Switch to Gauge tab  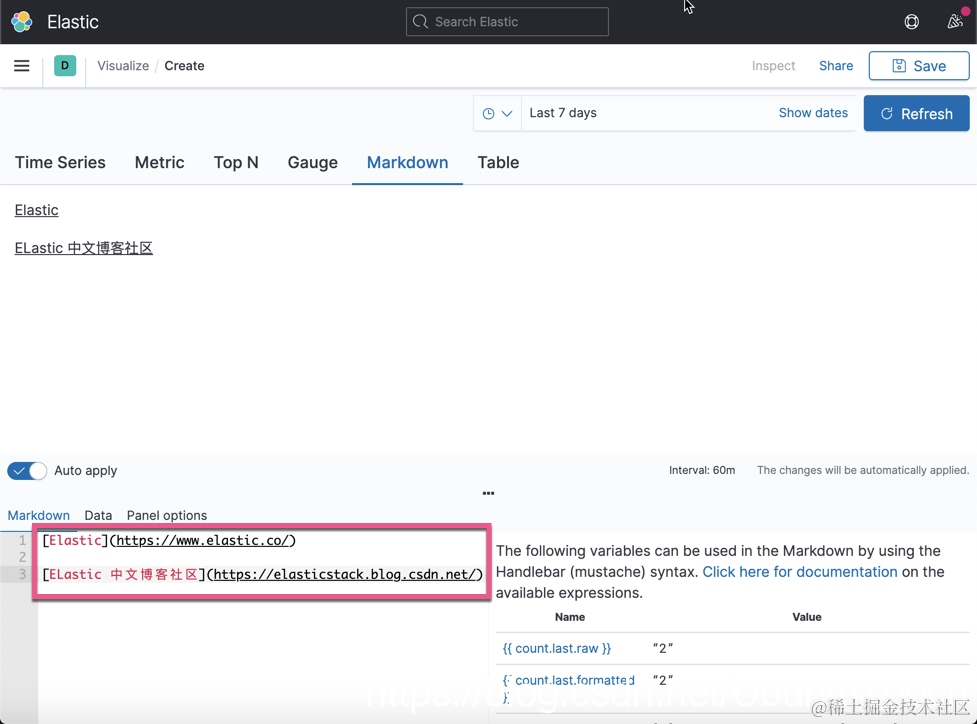click(x=312, y=163)
